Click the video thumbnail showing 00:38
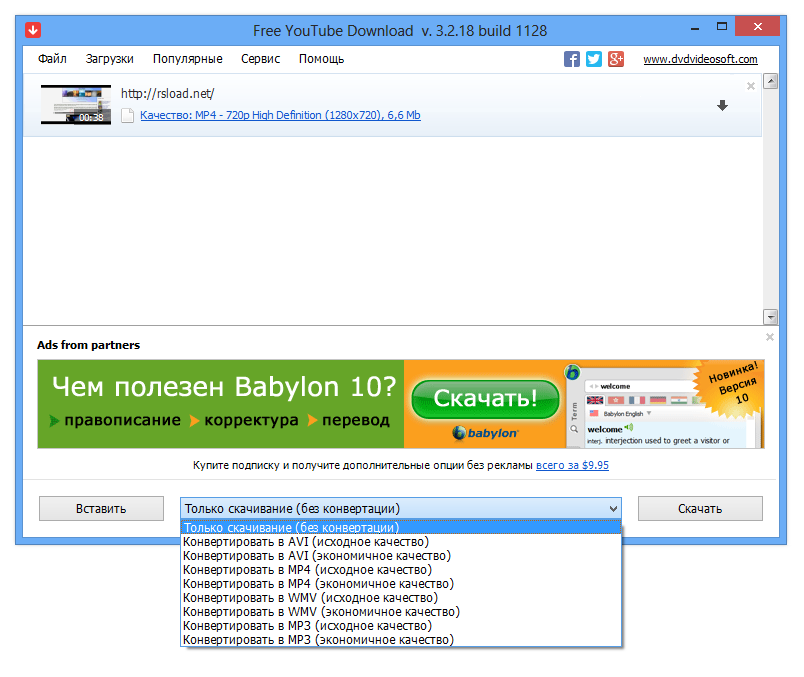The width and height of the screenshot is (804, 677). tap(76, 105)
